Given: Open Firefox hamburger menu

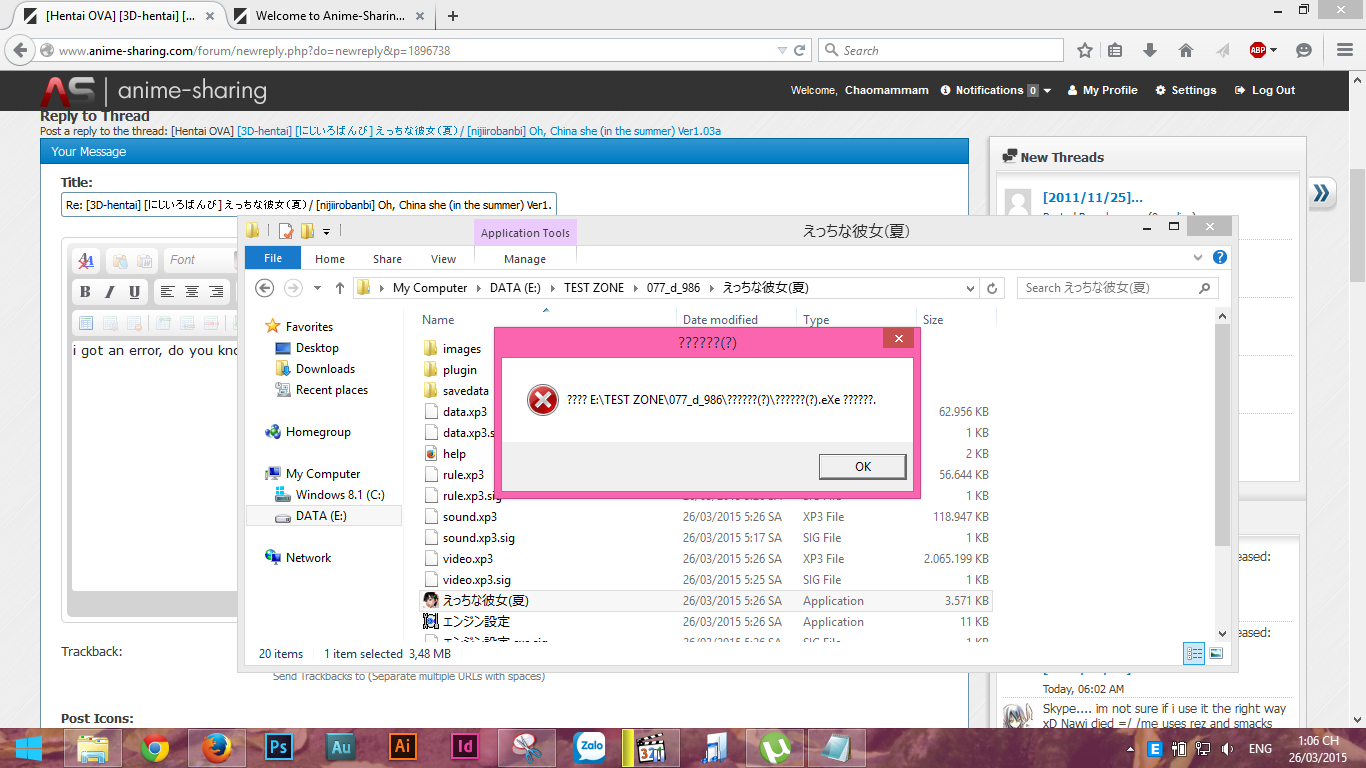Looking at the screenshot, I should point(1345,50).
